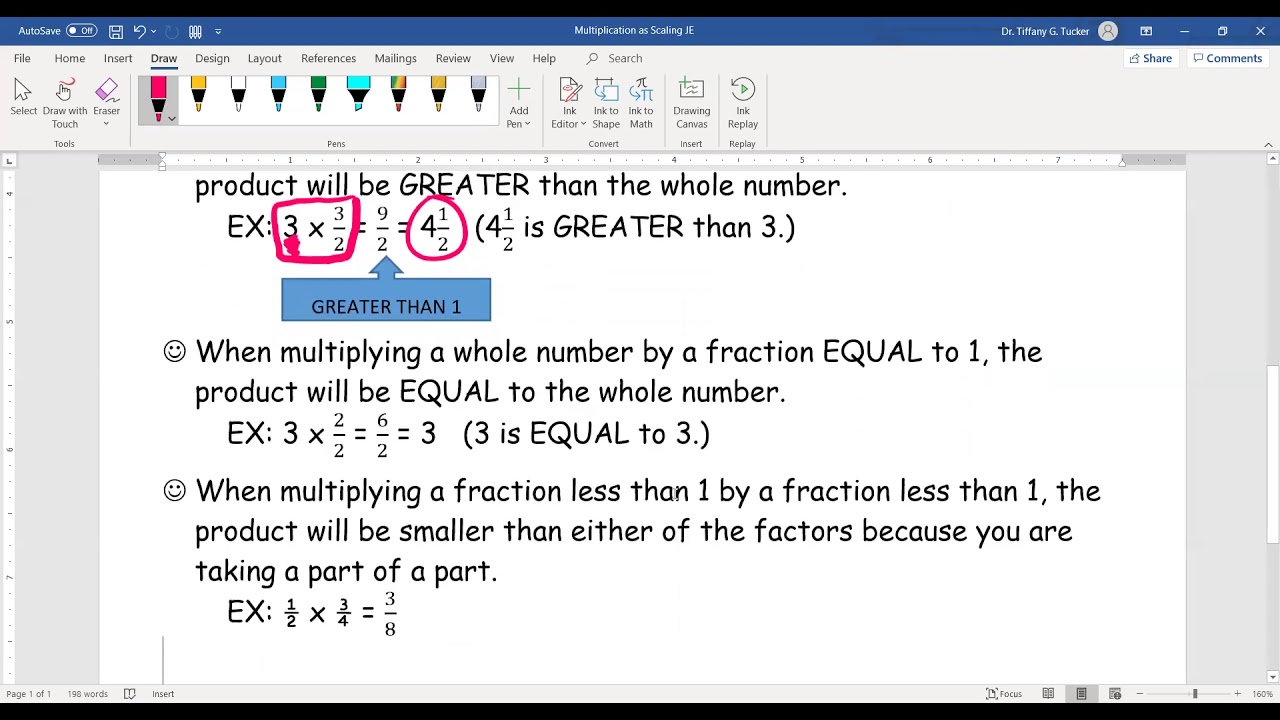Switch to Web Layout view

coord(1115,694)
